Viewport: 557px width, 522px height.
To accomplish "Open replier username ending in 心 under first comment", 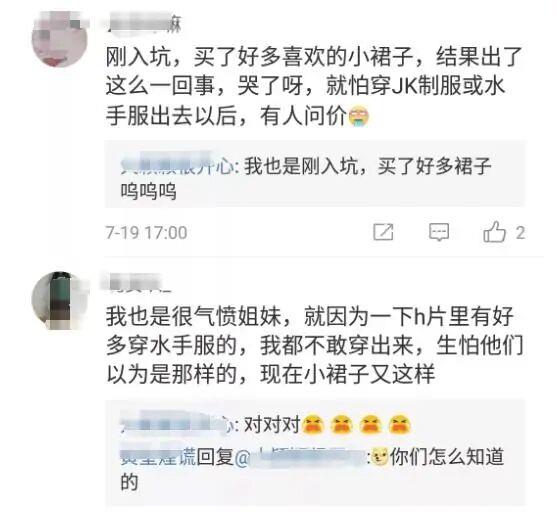I will (x=177, y=165).
